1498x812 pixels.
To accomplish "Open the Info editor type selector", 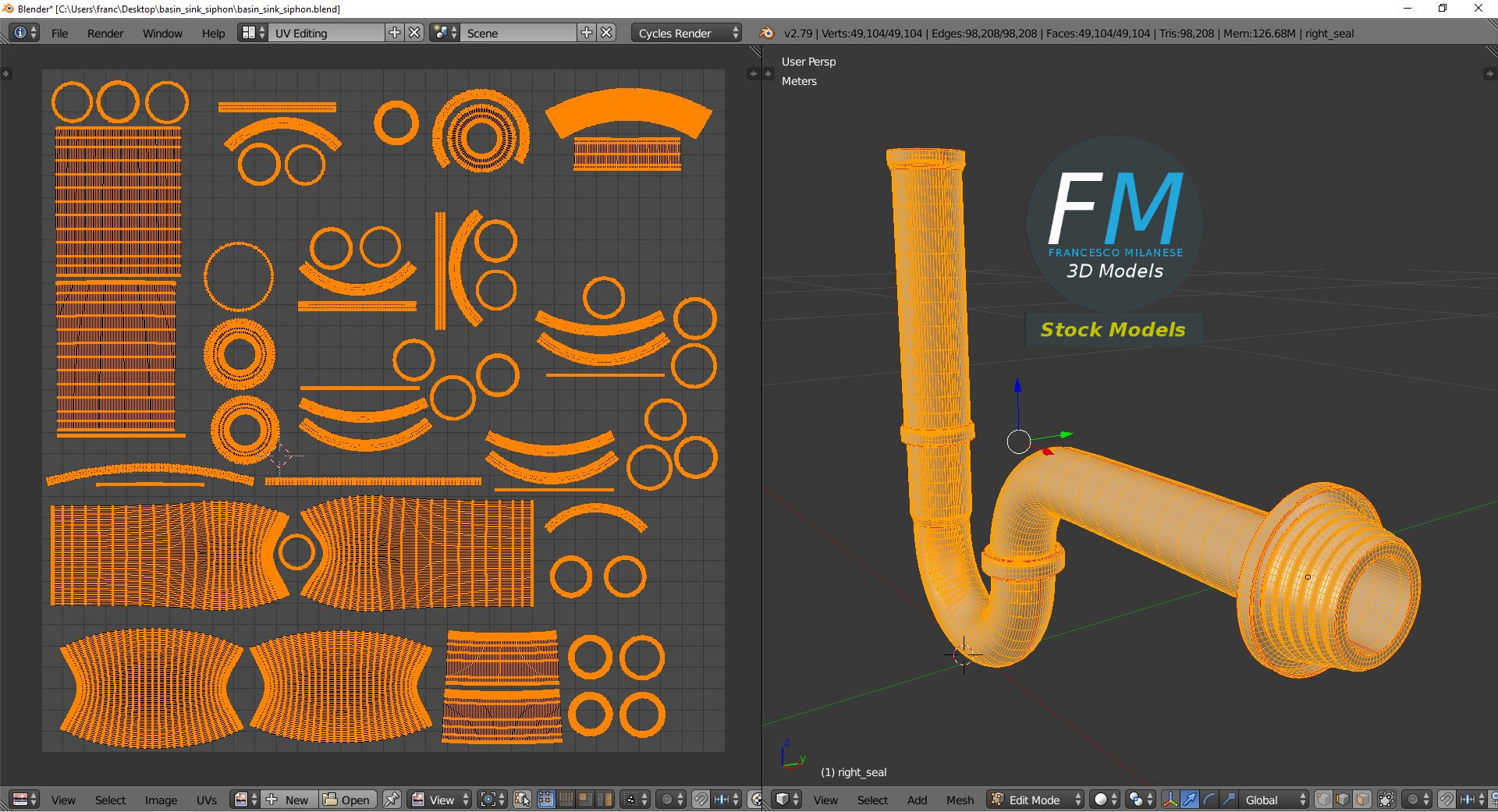I will (x=25, y=33).
